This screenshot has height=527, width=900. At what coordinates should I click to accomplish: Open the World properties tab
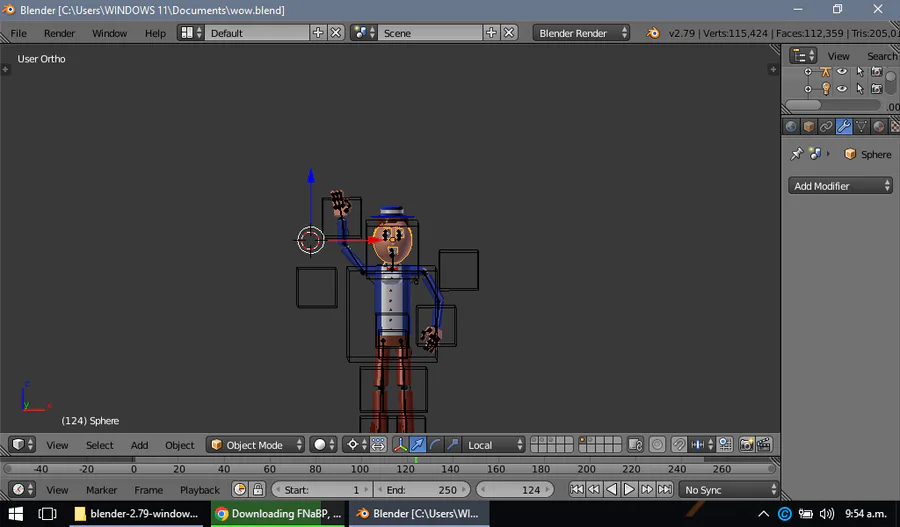tap(791, 126)
